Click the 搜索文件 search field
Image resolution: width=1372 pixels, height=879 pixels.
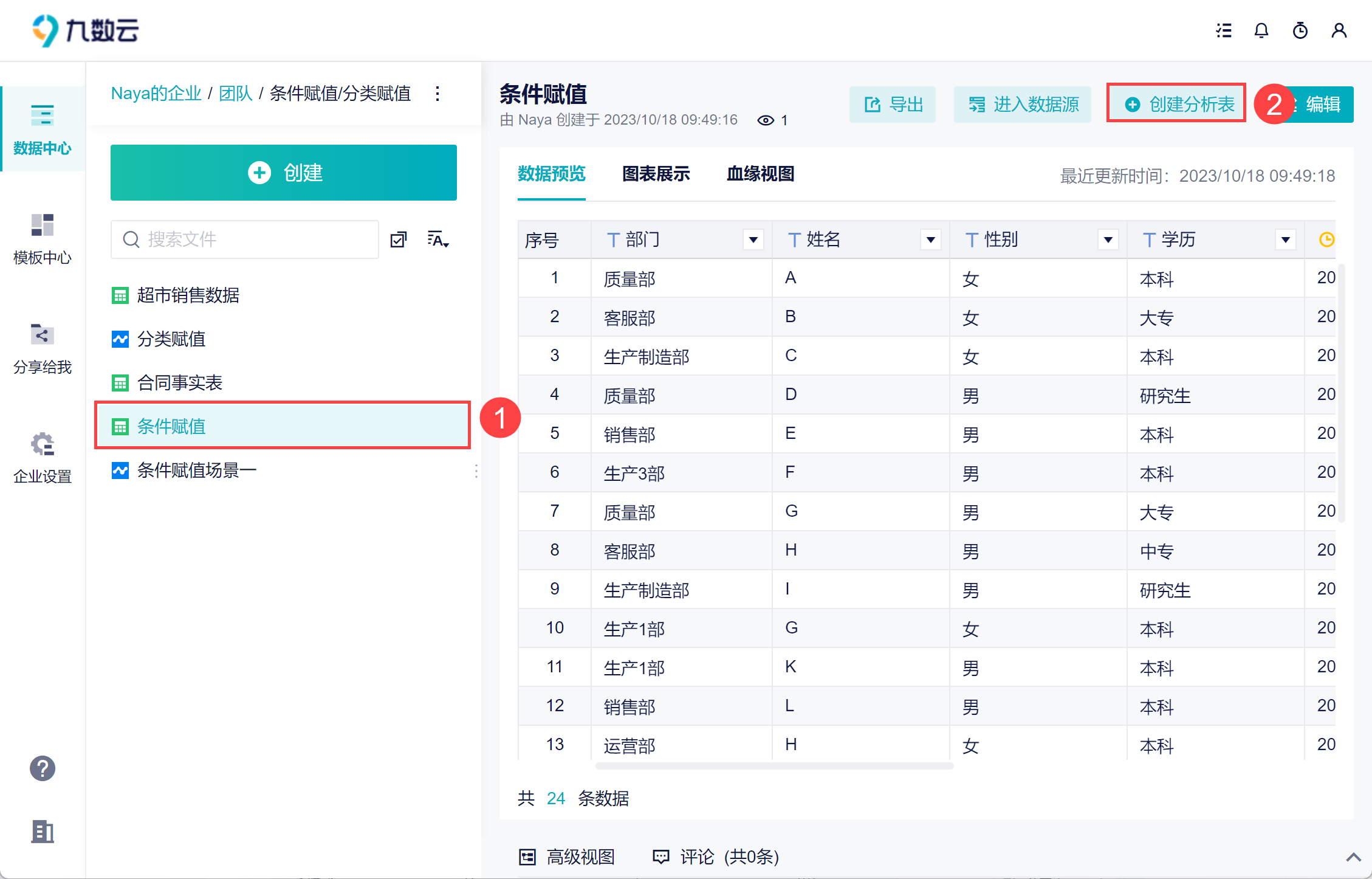pos(244,240)
